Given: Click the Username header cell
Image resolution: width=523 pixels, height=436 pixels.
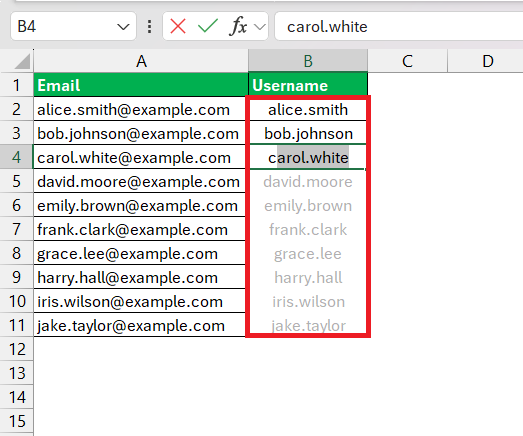Looking at the screenshot, I should [308, 85].
